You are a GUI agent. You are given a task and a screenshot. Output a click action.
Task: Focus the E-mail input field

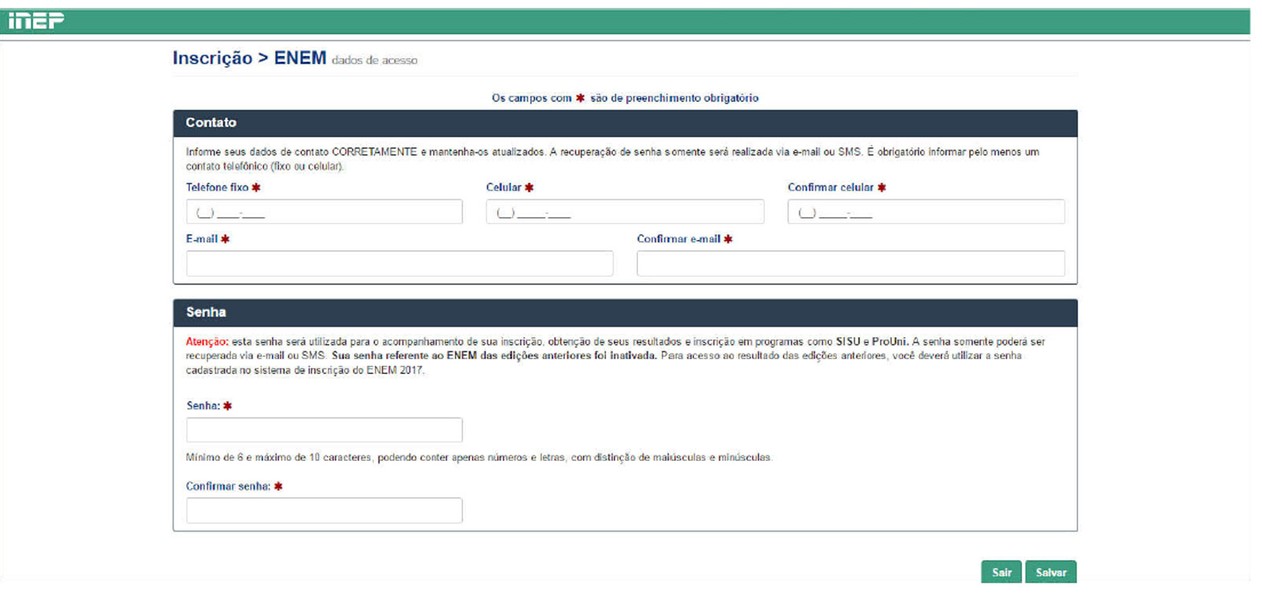[399, 263]
